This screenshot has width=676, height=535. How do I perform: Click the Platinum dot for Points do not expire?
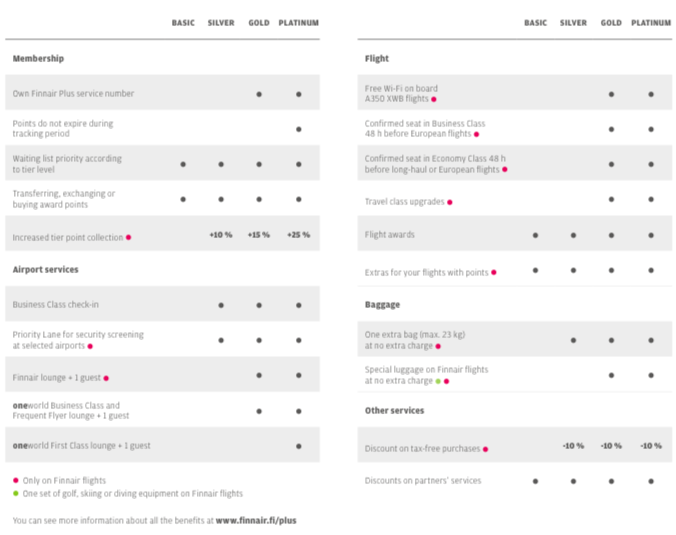(x=298, y=129)
